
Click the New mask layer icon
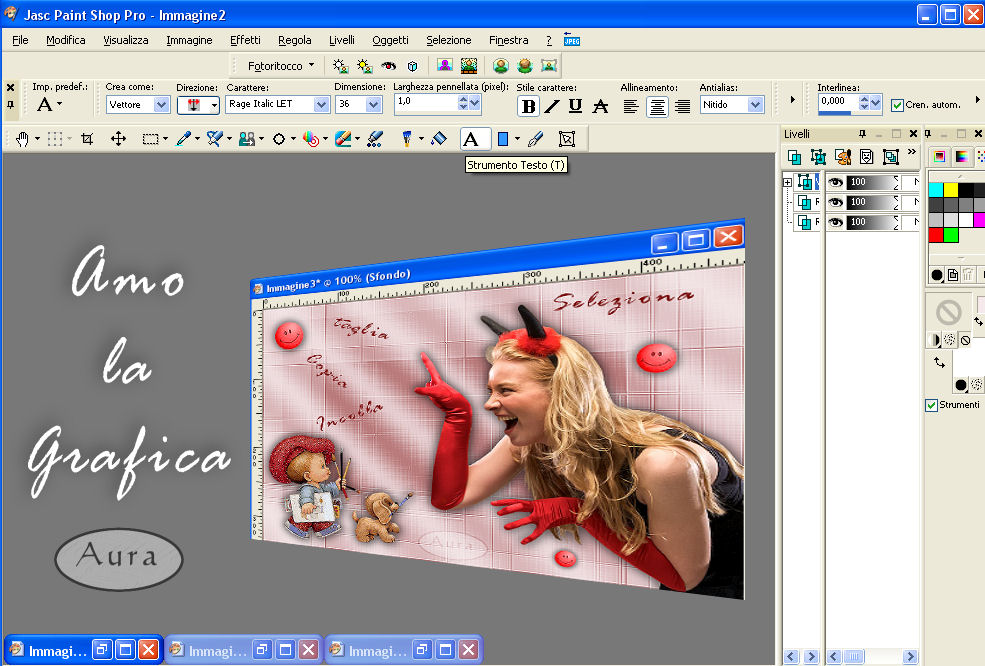[x=866, y=157]
